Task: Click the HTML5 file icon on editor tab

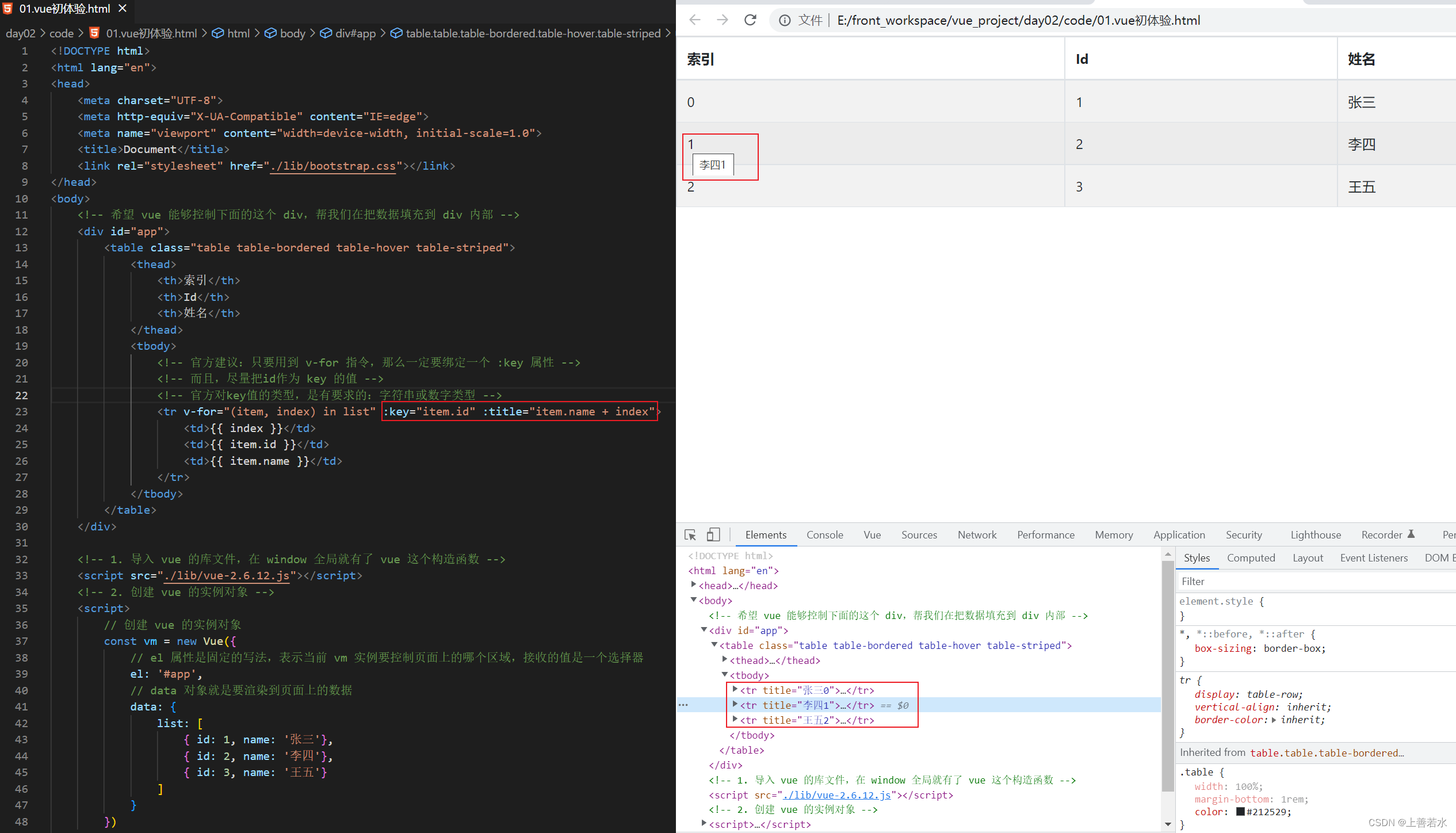Action: [x=8, y=9]
